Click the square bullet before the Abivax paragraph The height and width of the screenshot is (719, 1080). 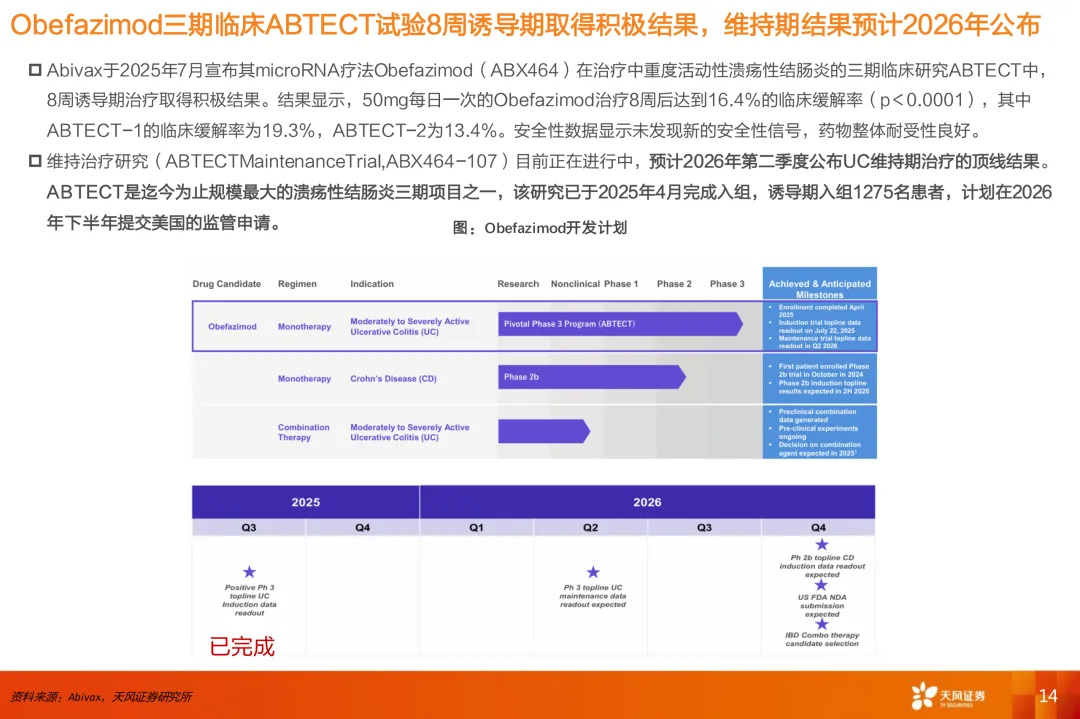click(x=35, y=70)
